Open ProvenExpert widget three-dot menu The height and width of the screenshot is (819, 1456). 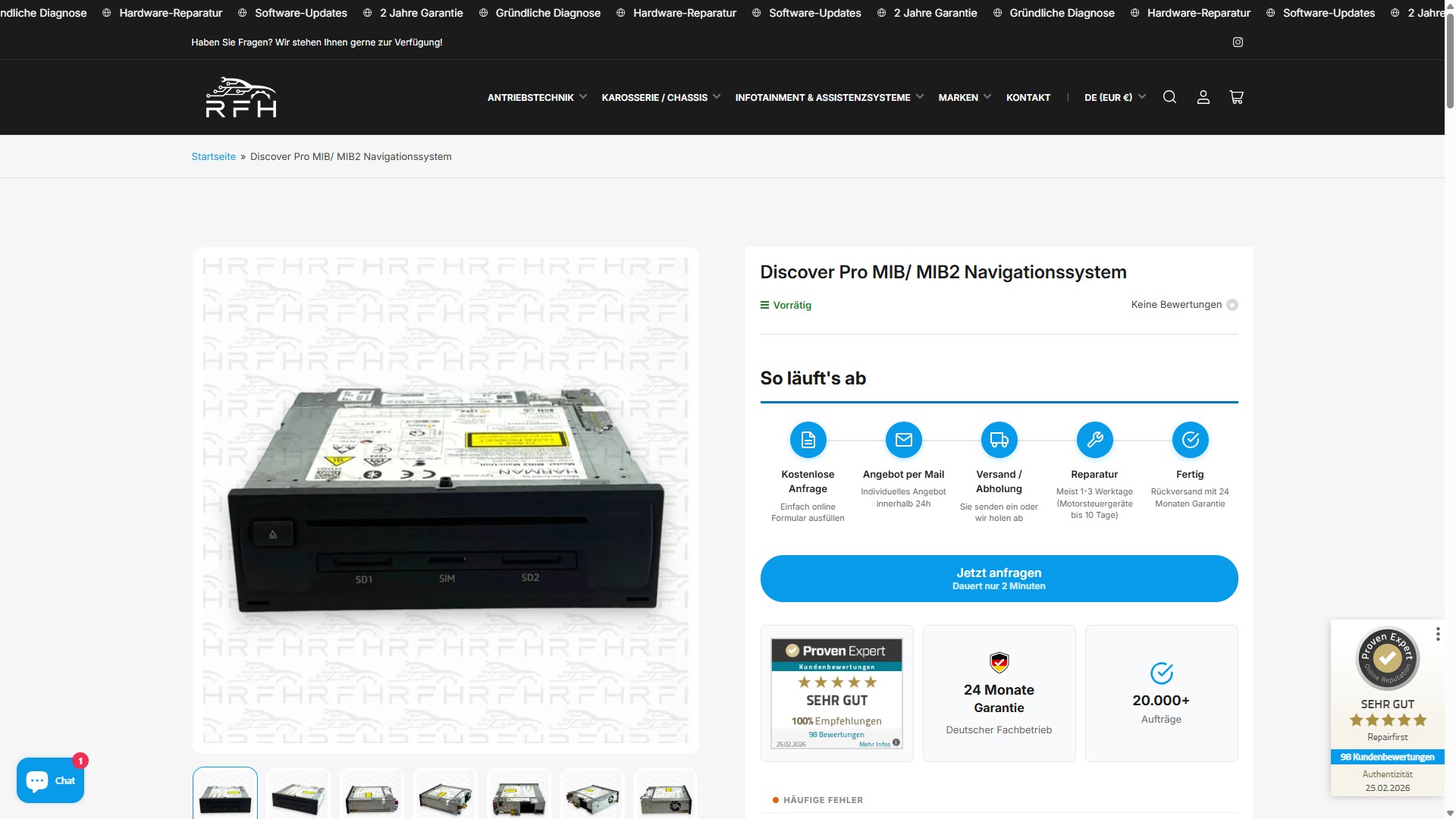tap(1438, 634)
